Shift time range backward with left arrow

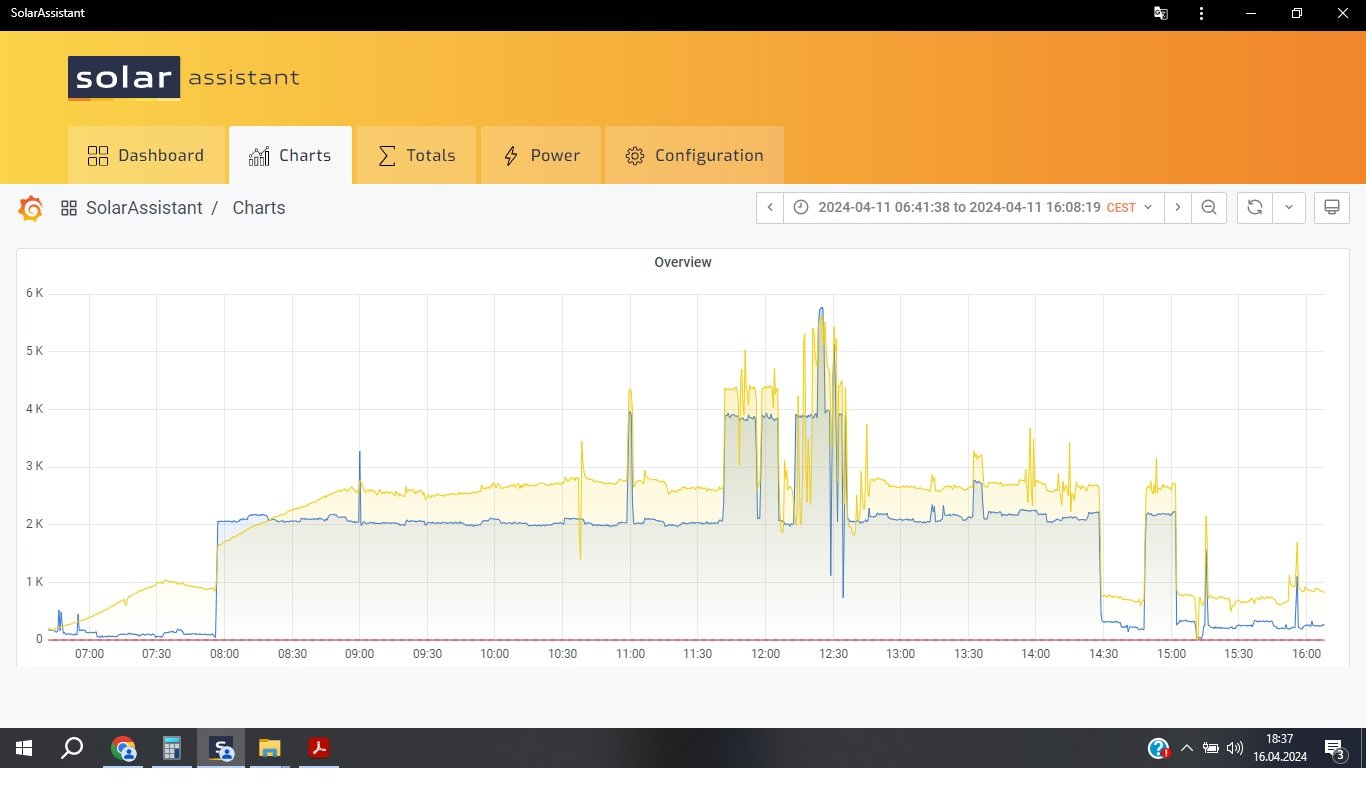[770, 208]
